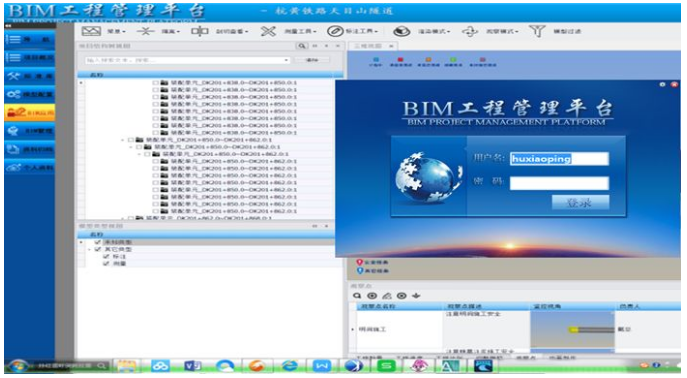Click the green legend color square

coord(453,59)
